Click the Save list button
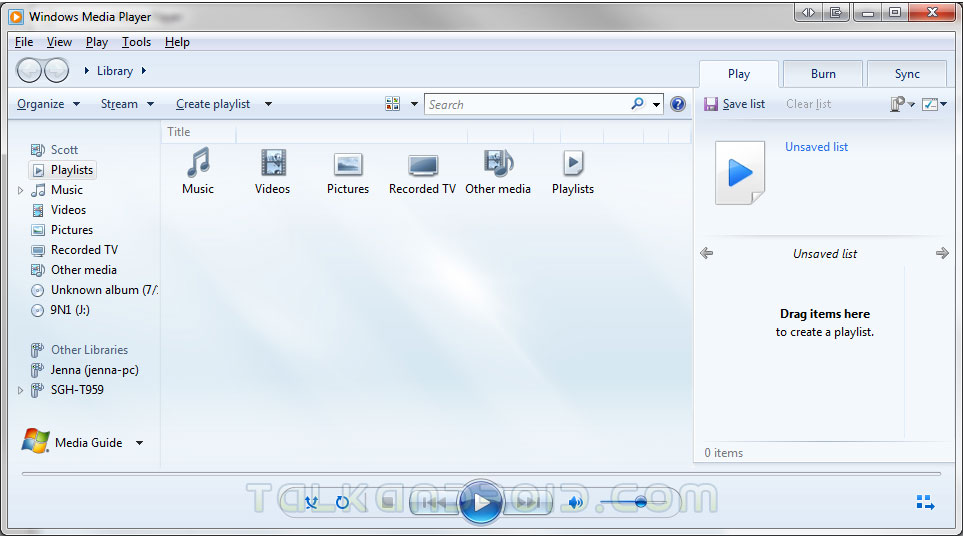This screenshot has height=537, width=963. [735, 104]
